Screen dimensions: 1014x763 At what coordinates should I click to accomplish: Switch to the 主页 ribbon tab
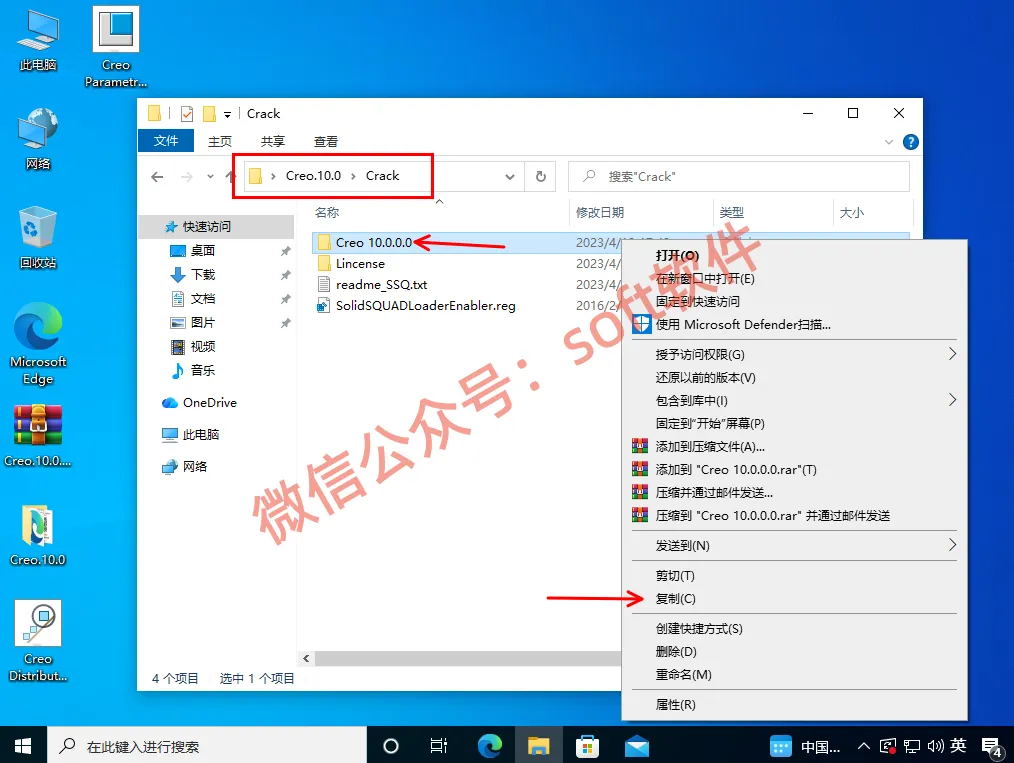coord(219,141)
